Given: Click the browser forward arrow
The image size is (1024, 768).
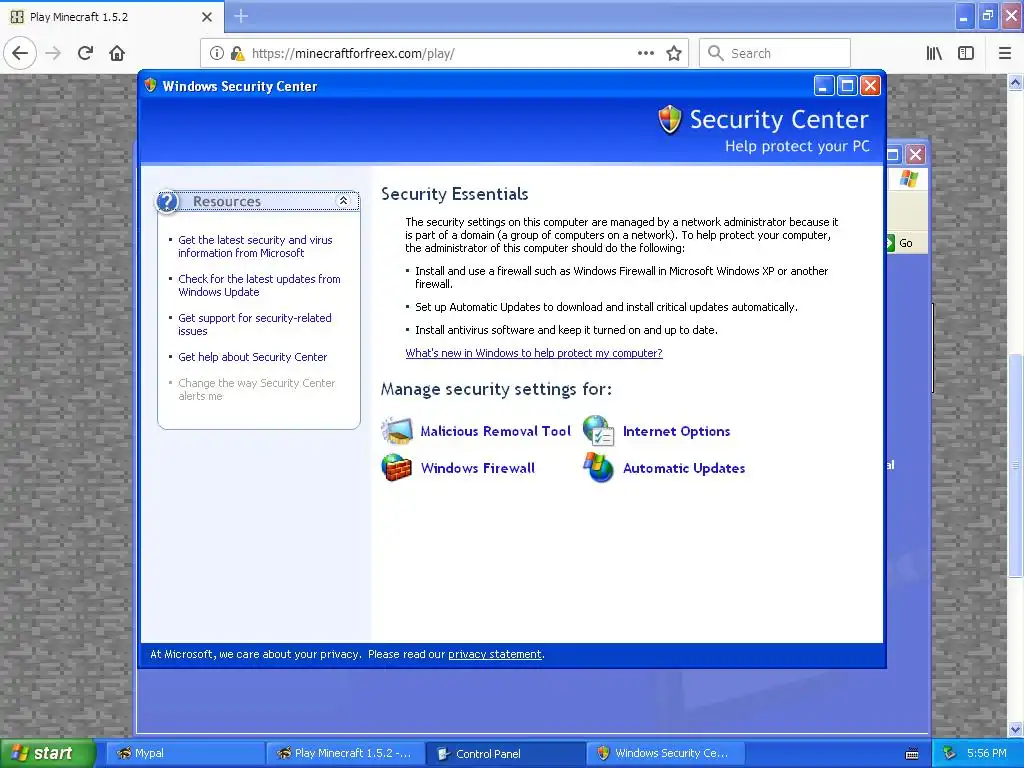Looking at the screenshot, I should pyautogui.click(x=54, y=53).
